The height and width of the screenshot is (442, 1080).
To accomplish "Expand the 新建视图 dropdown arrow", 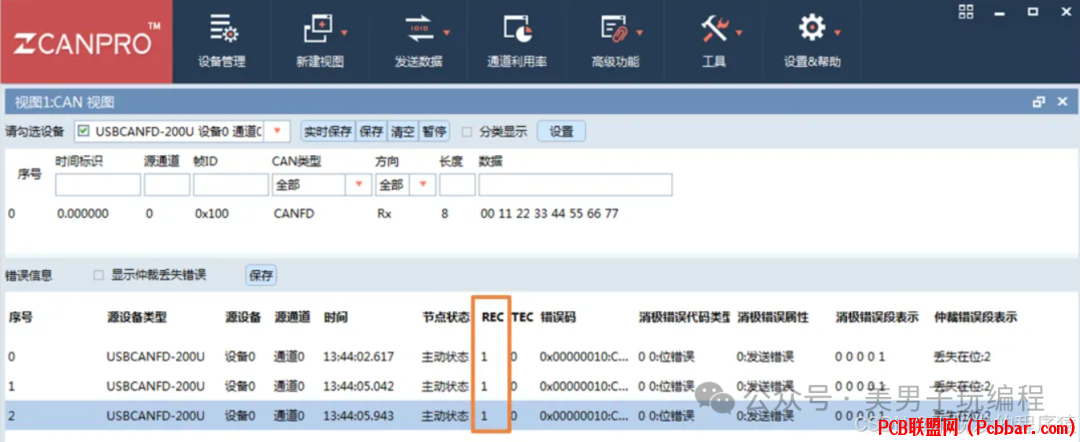I will click(344, 32).
